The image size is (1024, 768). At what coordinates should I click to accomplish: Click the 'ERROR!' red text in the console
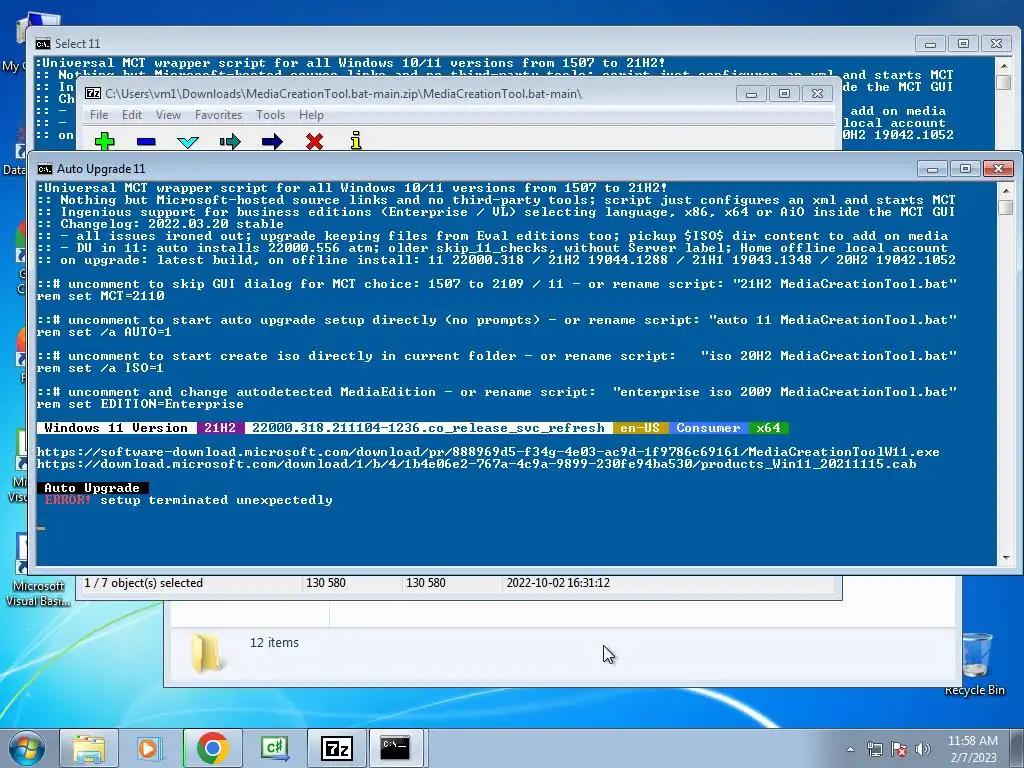click(68, 500)
